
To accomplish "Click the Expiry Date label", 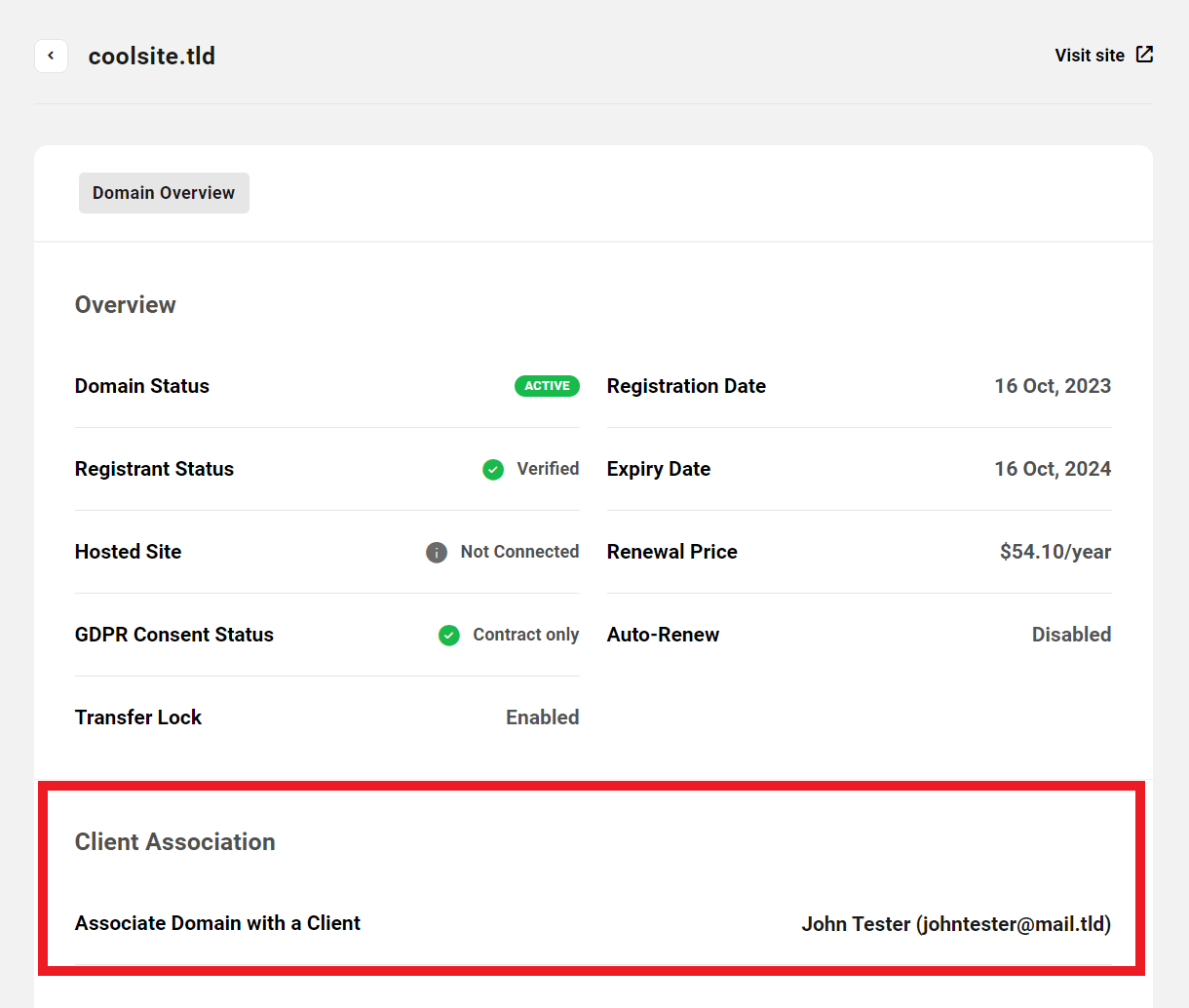I will [659, 469].
